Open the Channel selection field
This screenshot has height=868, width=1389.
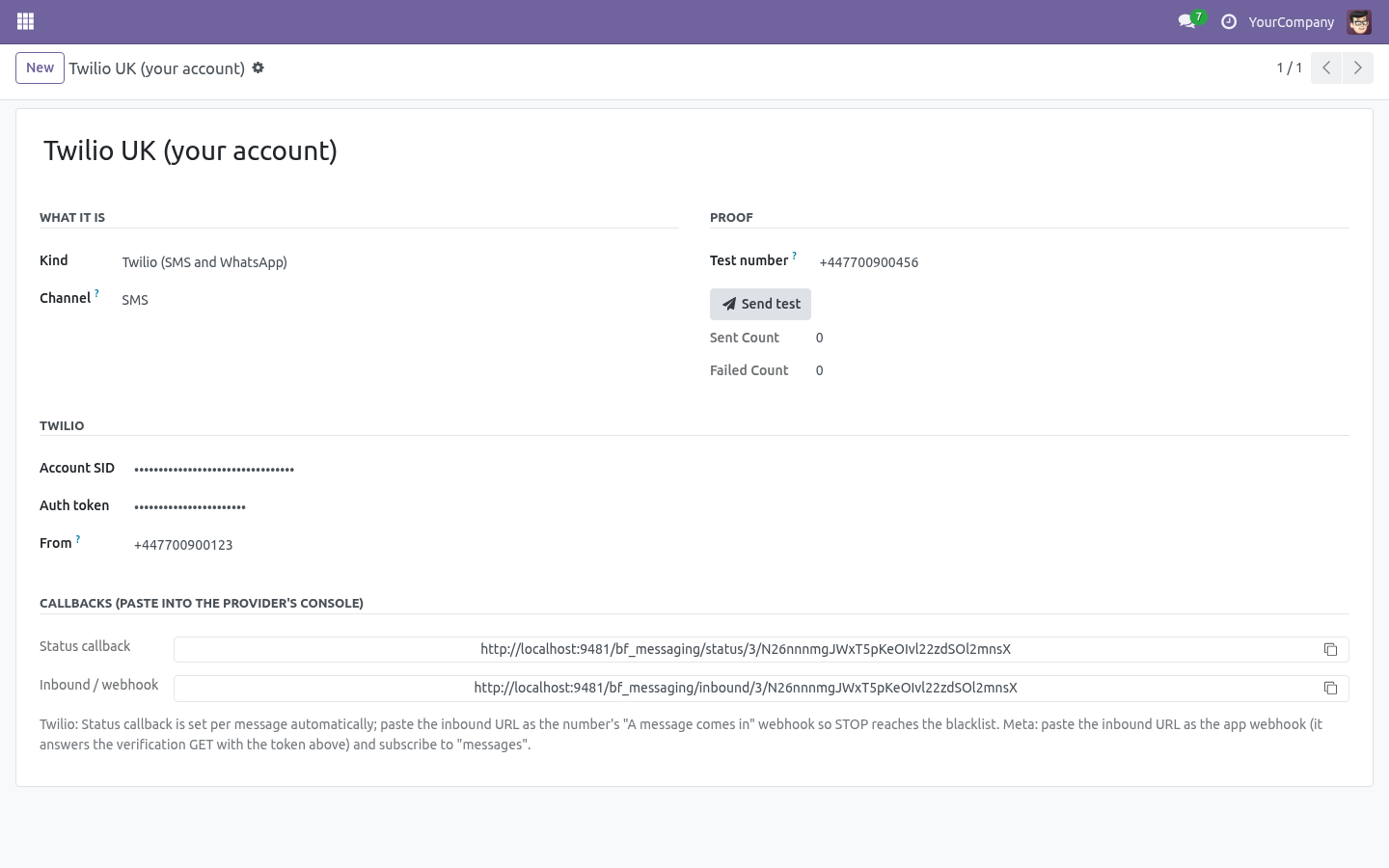(396, 300)
